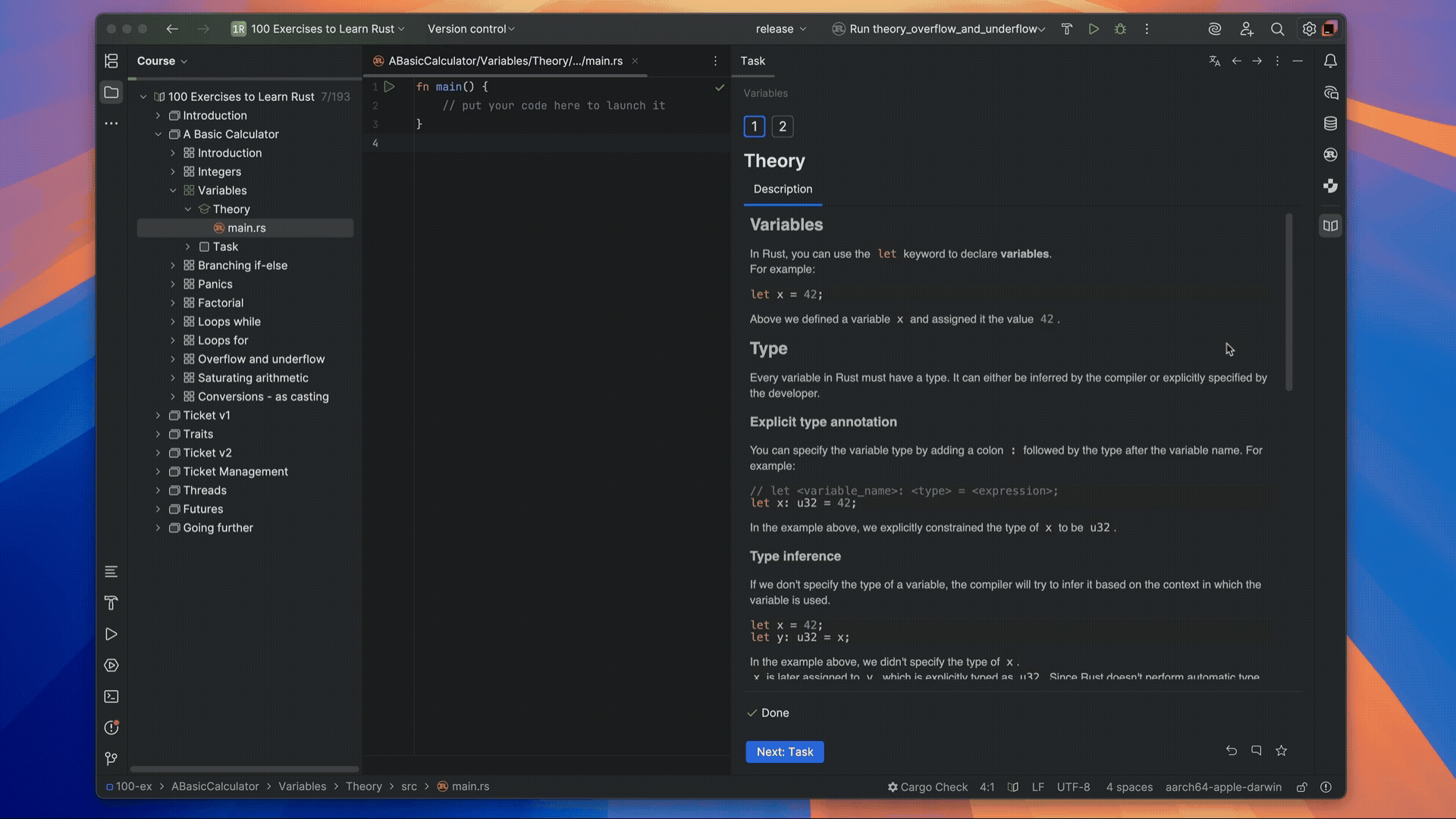Screen dimensions: 1456x819
Task: Open the Run tool window in left sidebar
Action: point(111,634)
